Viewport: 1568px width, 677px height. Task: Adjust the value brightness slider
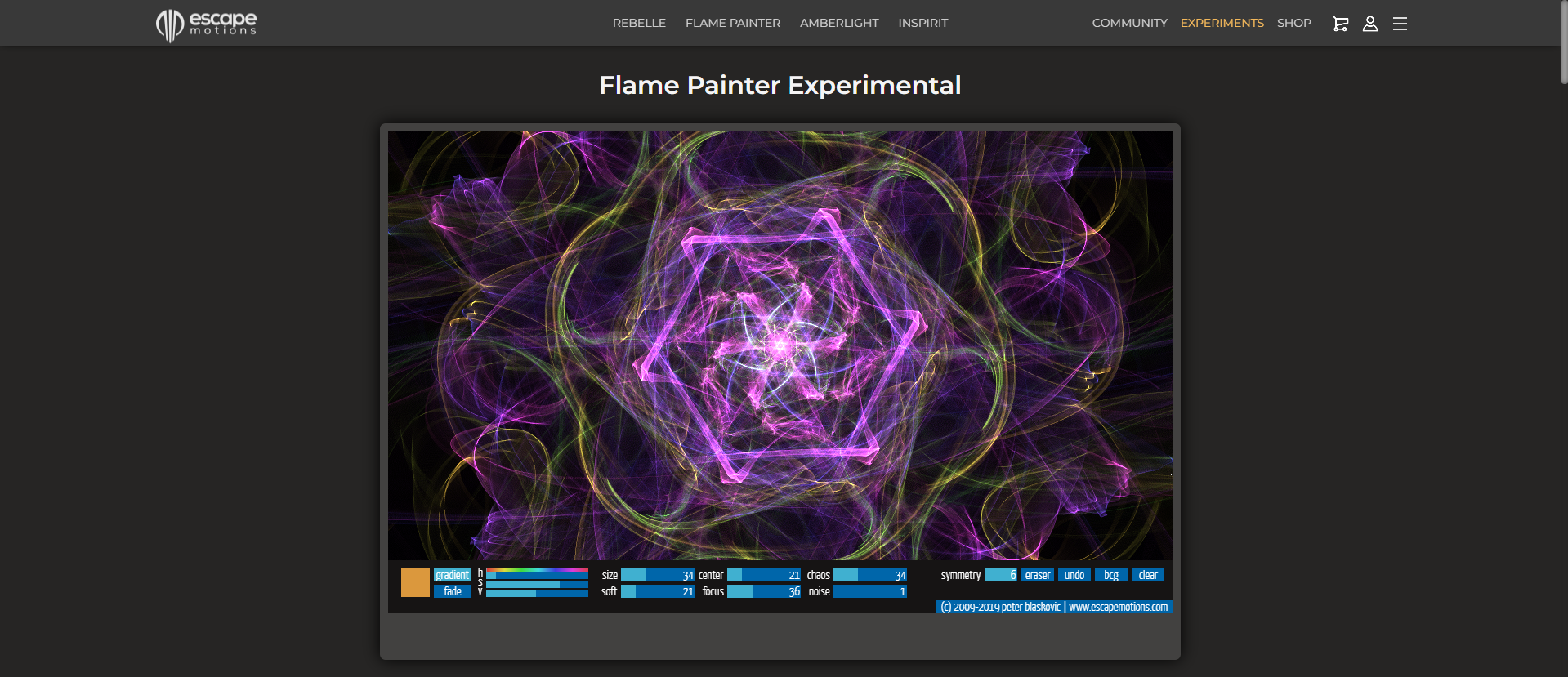[537, 593]
